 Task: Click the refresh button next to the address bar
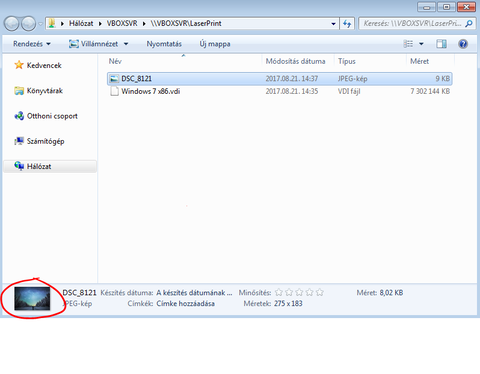click(347, 24)
